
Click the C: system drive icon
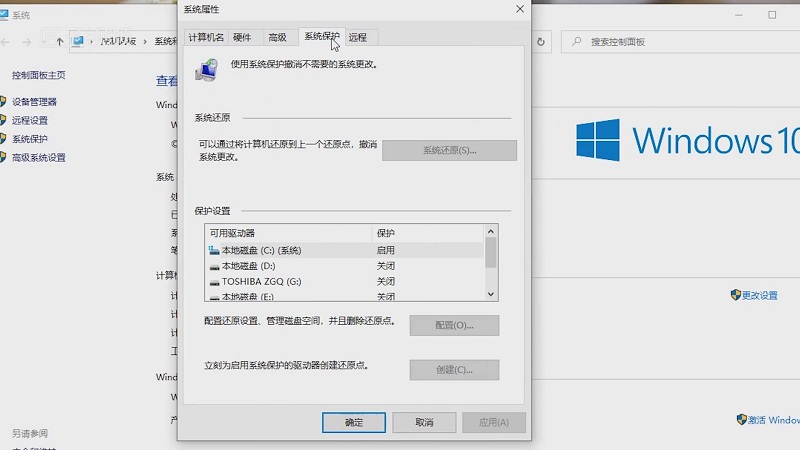pyautogui.click(x=214, y=251)
